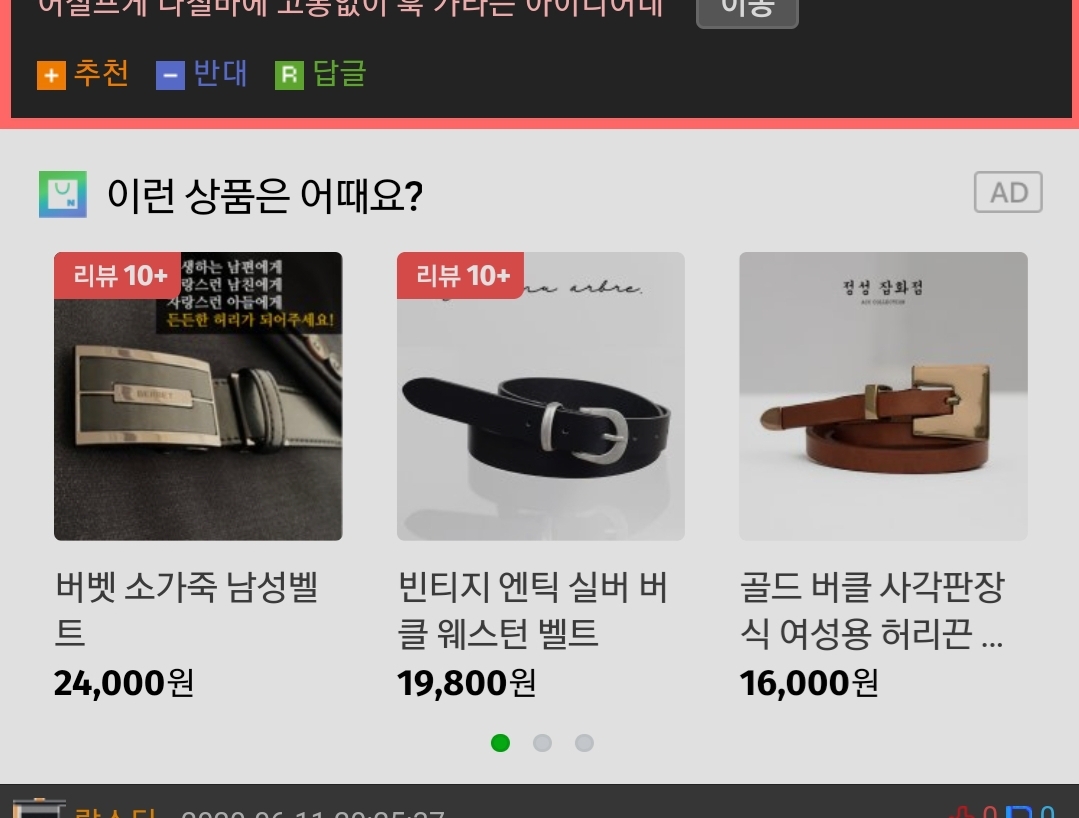Select the first green carousel dot
The height and width of the screenshot is (818, 1079).
click(500, 743)
